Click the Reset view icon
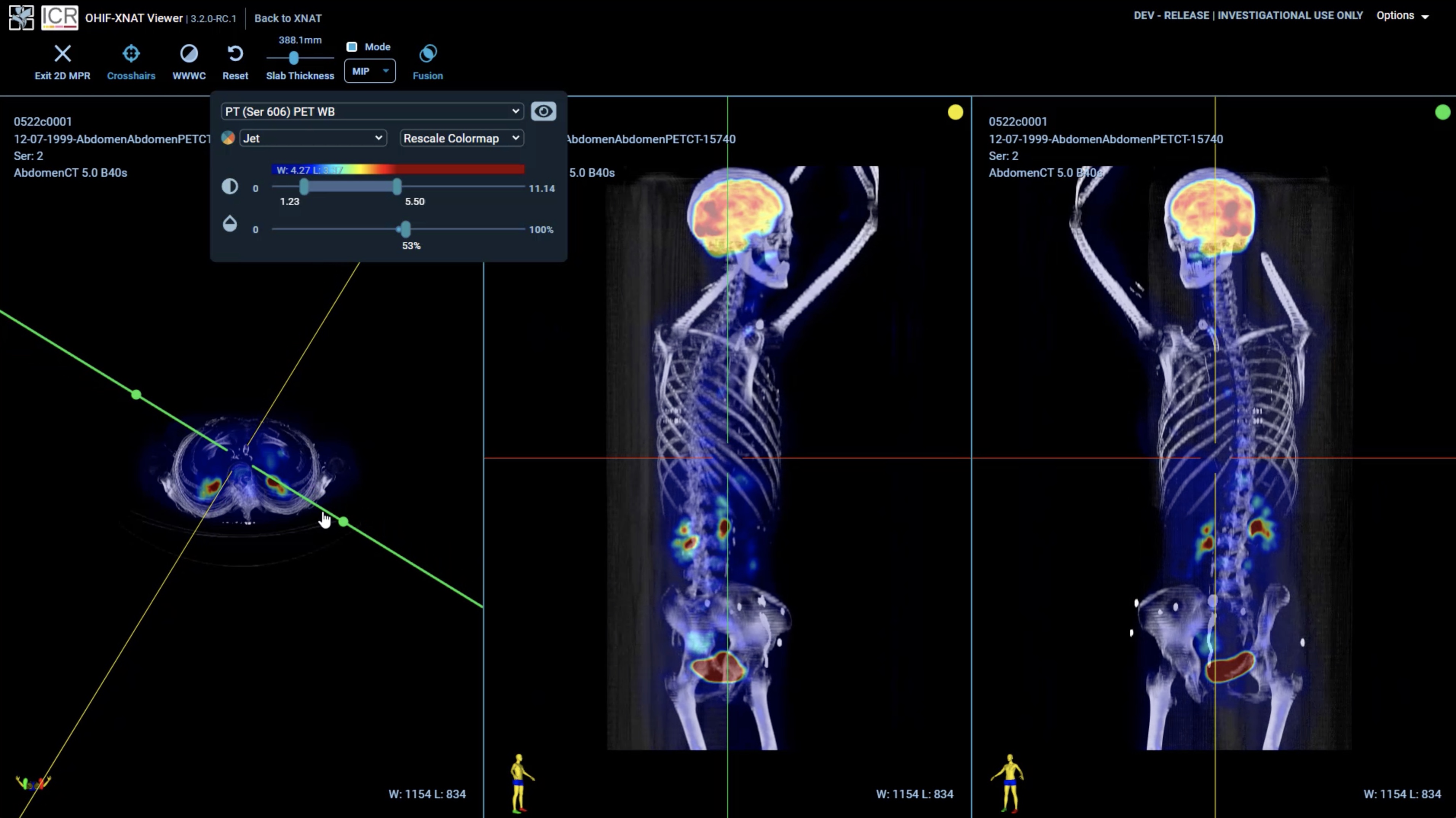This screenshot has height=818, width=1456. coord(235,54)
